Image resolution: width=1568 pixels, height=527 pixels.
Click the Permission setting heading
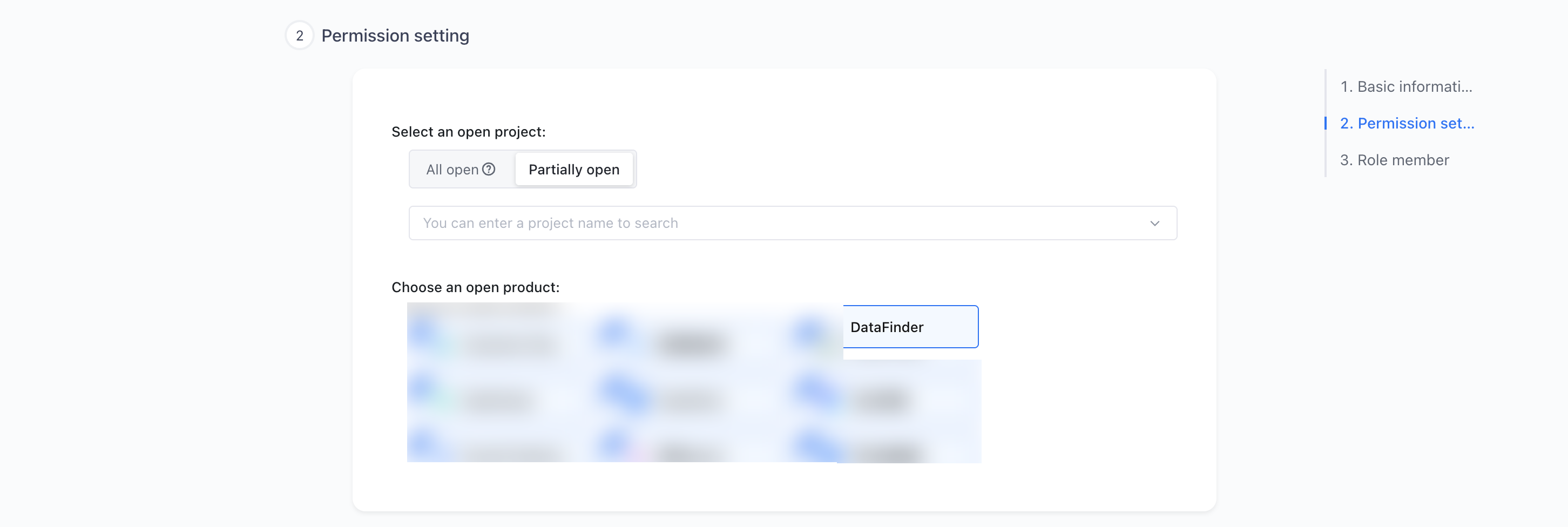click(x=395, y=35)
